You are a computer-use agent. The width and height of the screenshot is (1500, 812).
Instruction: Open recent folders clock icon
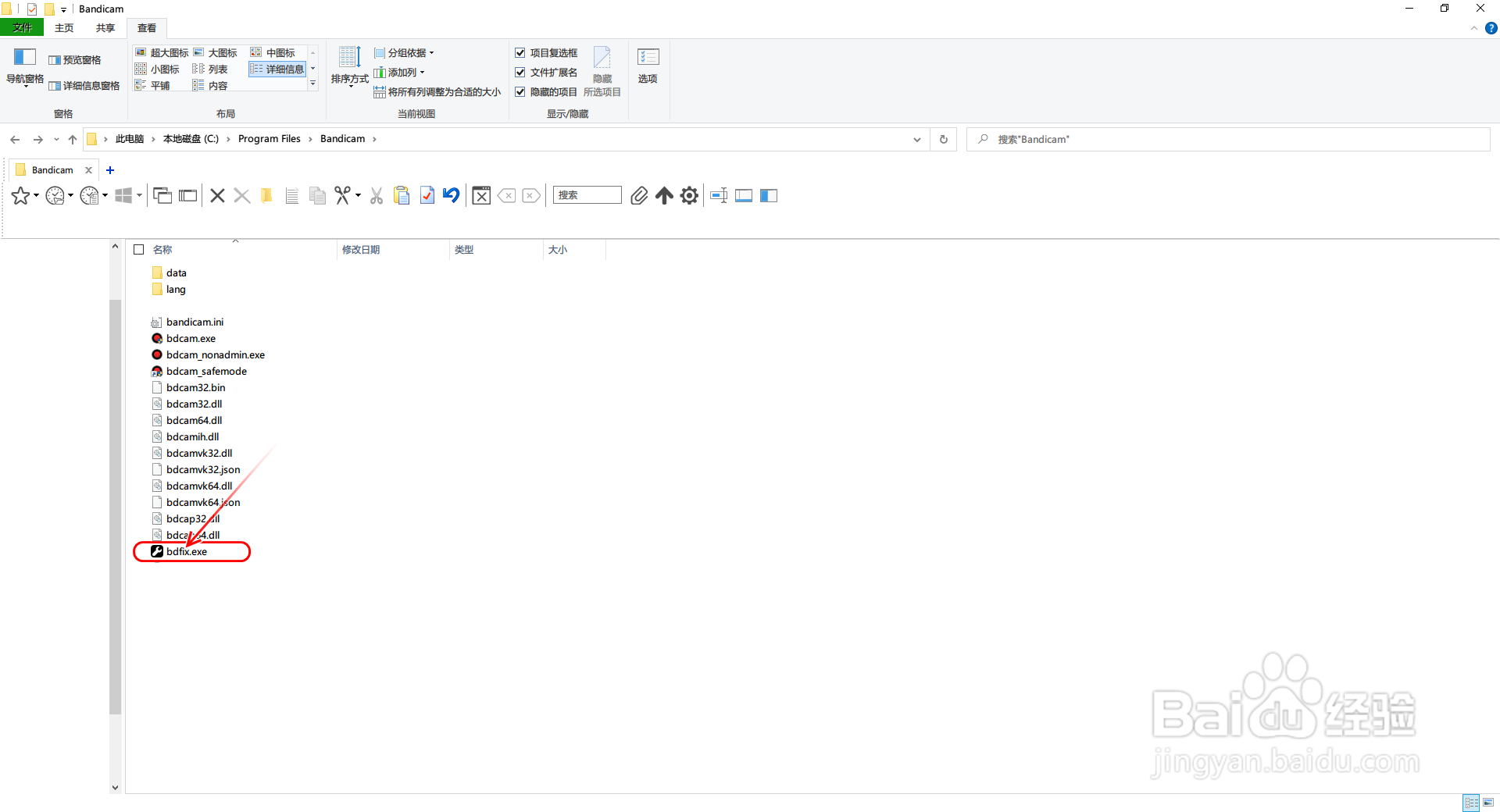[x=55, y=196]
